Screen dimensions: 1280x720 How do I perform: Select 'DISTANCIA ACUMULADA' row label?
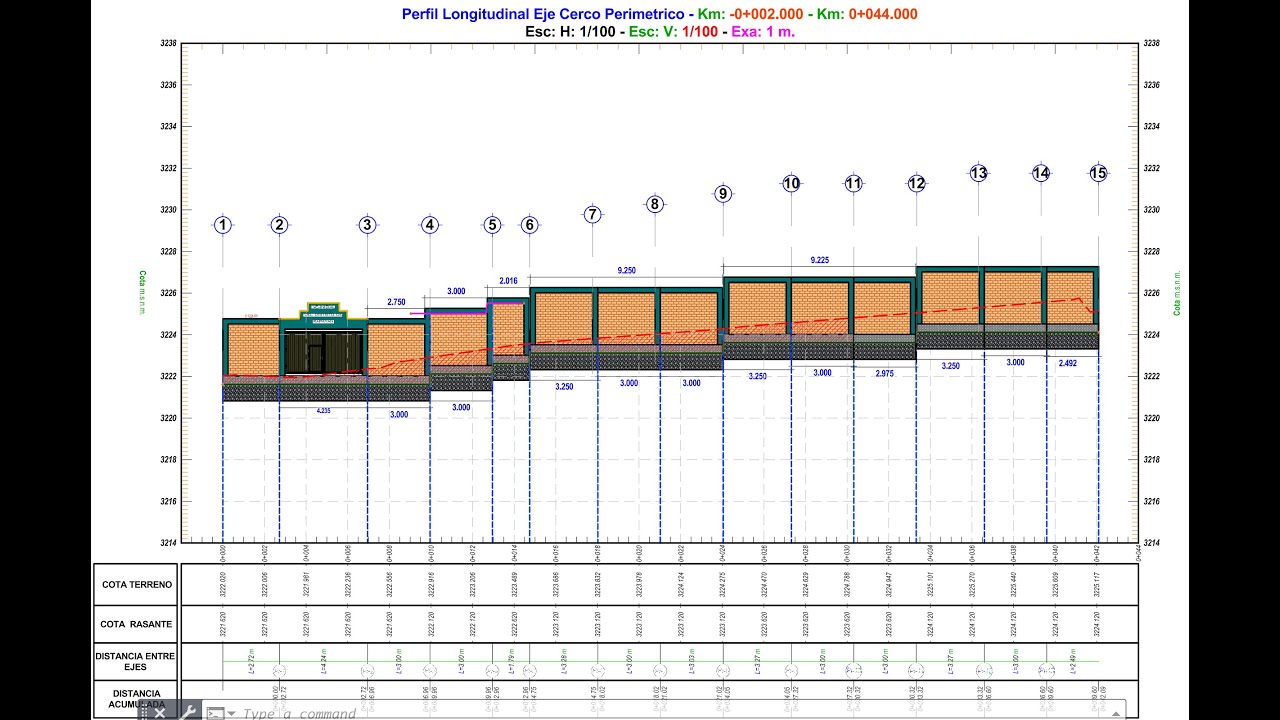click(137, 698)
